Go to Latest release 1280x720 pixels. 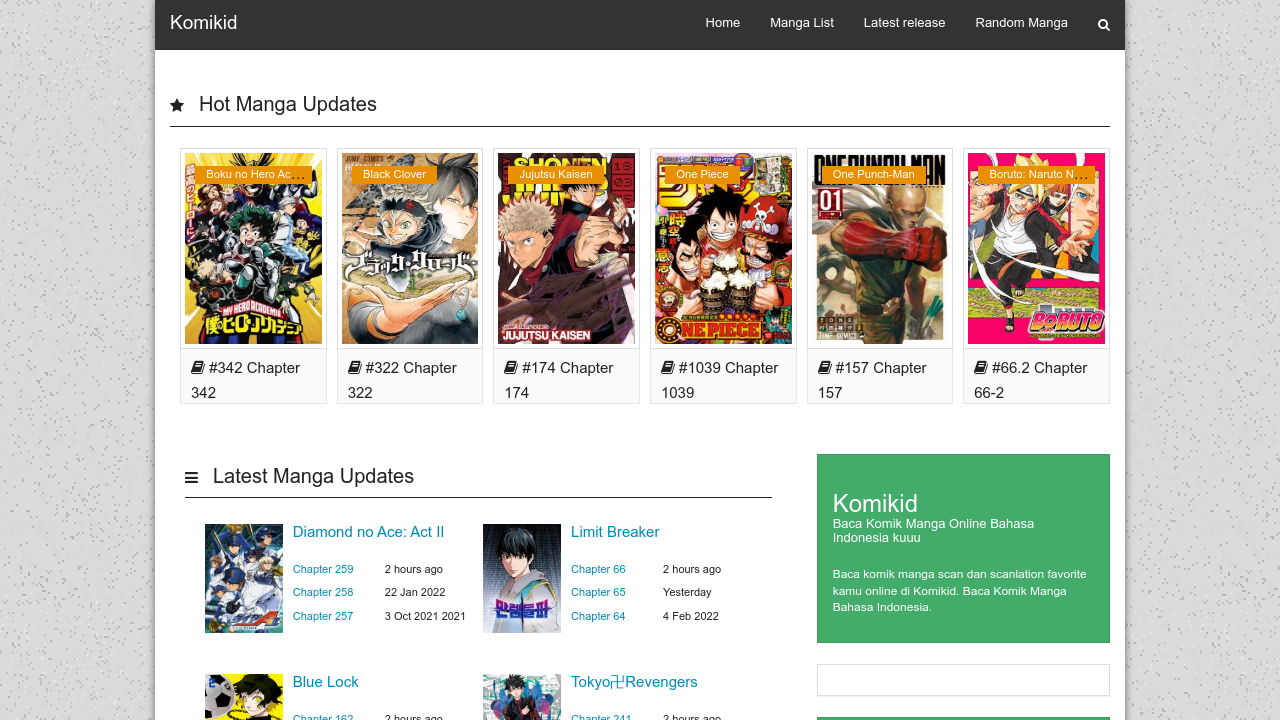point(905,23)
